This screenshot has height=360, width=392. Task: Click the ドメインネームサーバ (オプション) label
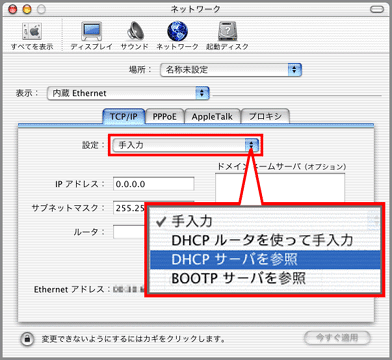pyautogui.click(x=281, y=166)
